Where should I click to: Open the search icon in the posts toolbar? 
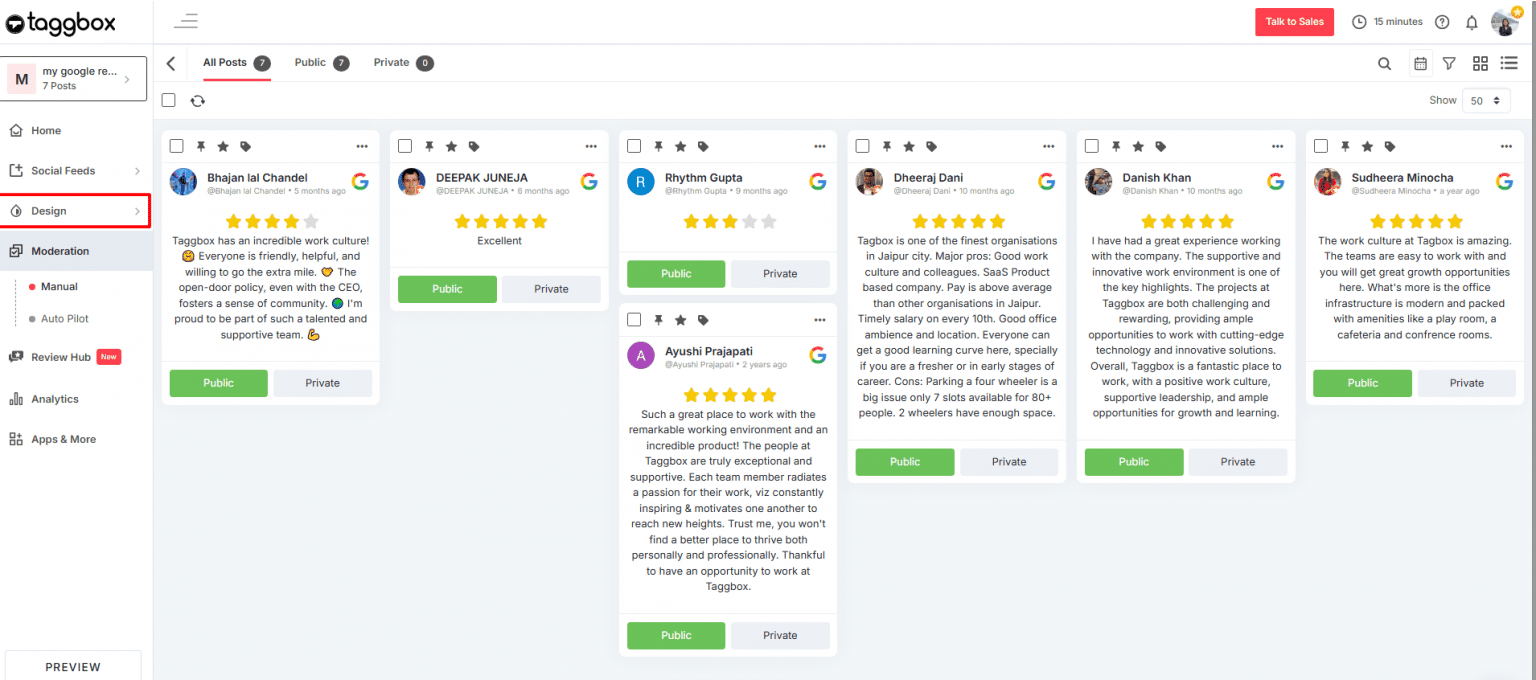tap(1384, 63)
